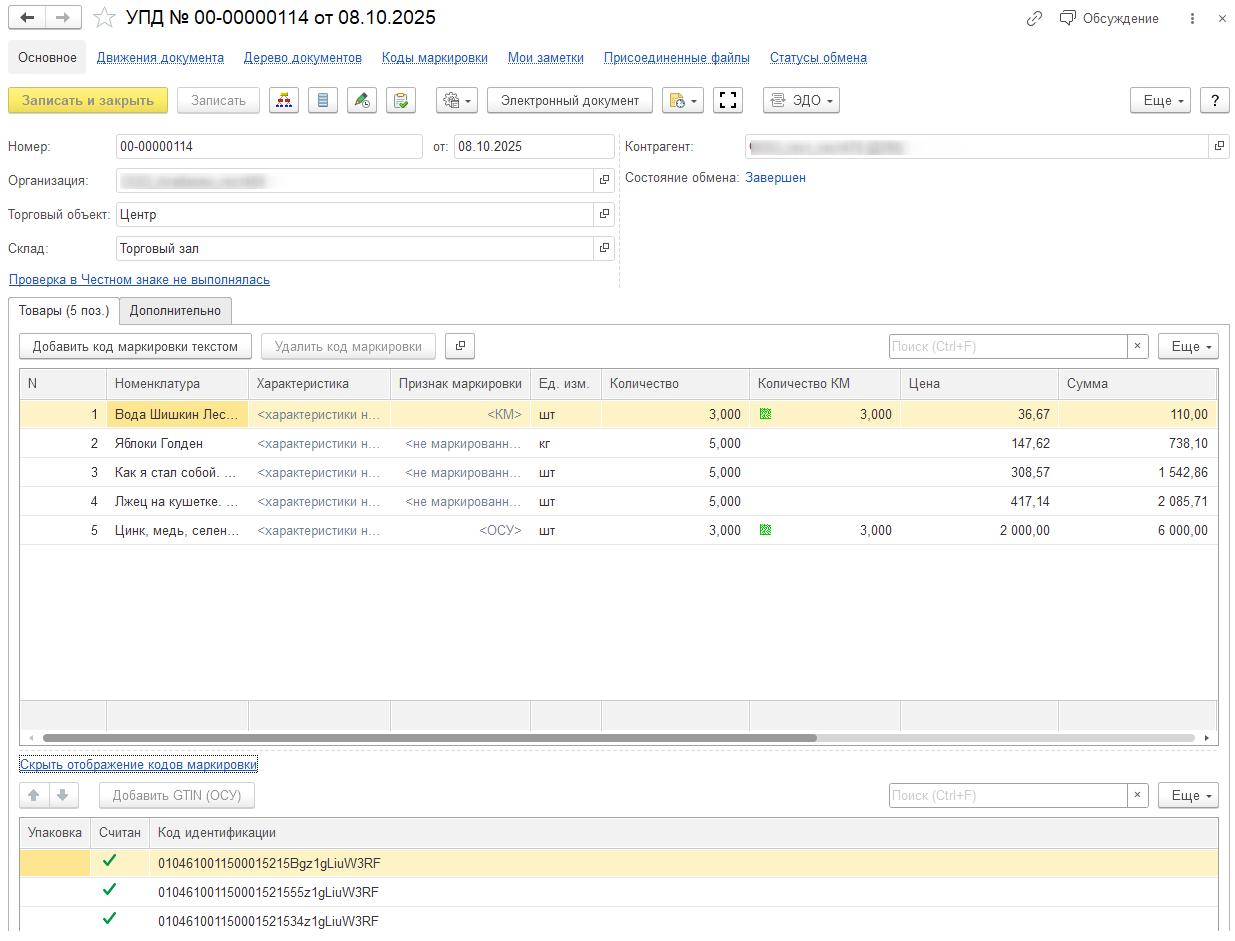The height and width of the screenshot is (941, 1235).
Task: Switch to the Дополнительно tab
Action: [x=175, y=311]
